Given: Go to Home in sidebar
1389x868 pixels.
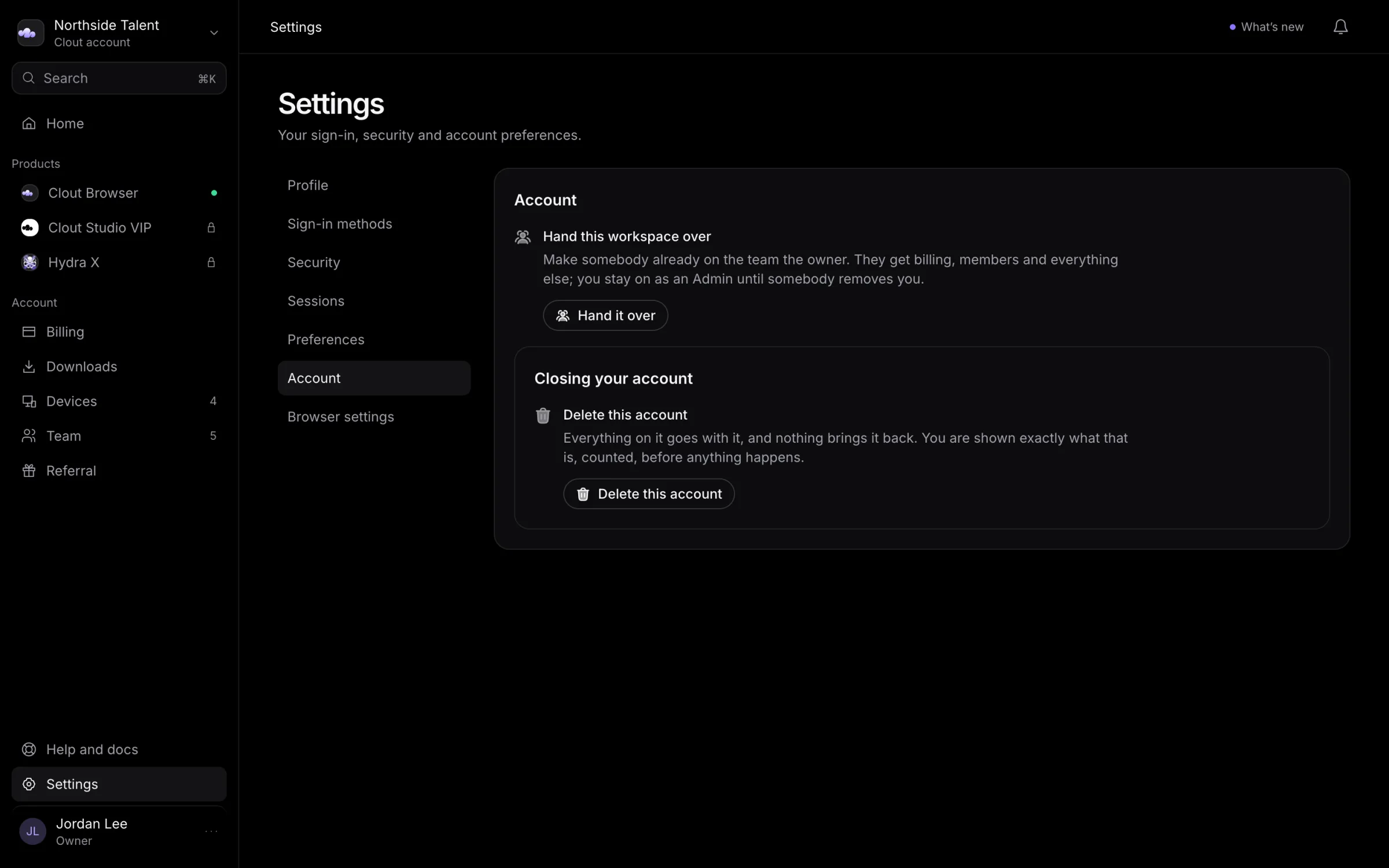Looking at the screenshot, I should pyautogui.click(x=119, y=123).
